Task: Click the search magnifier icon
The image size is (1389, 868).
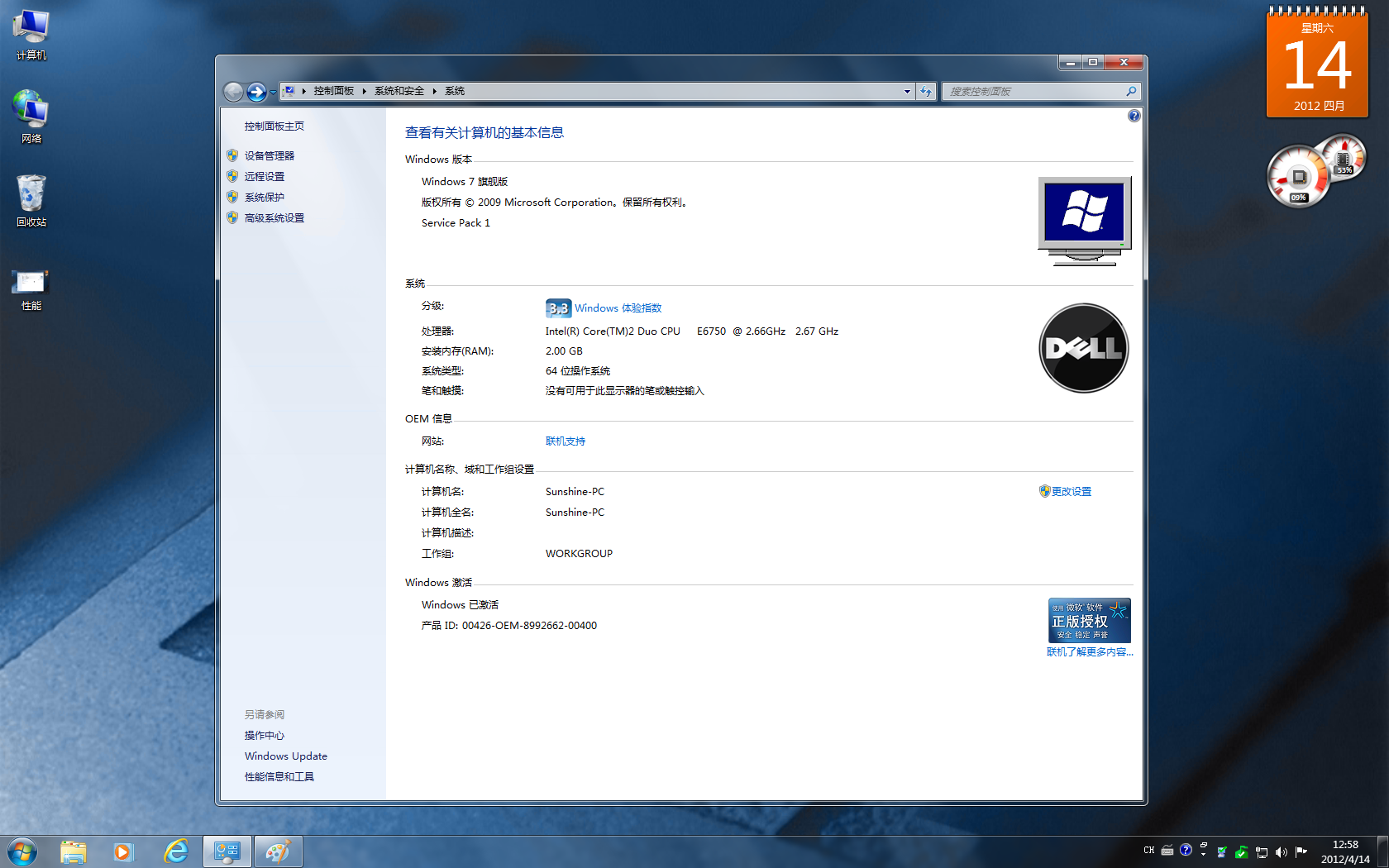Action: [1131, 91]
